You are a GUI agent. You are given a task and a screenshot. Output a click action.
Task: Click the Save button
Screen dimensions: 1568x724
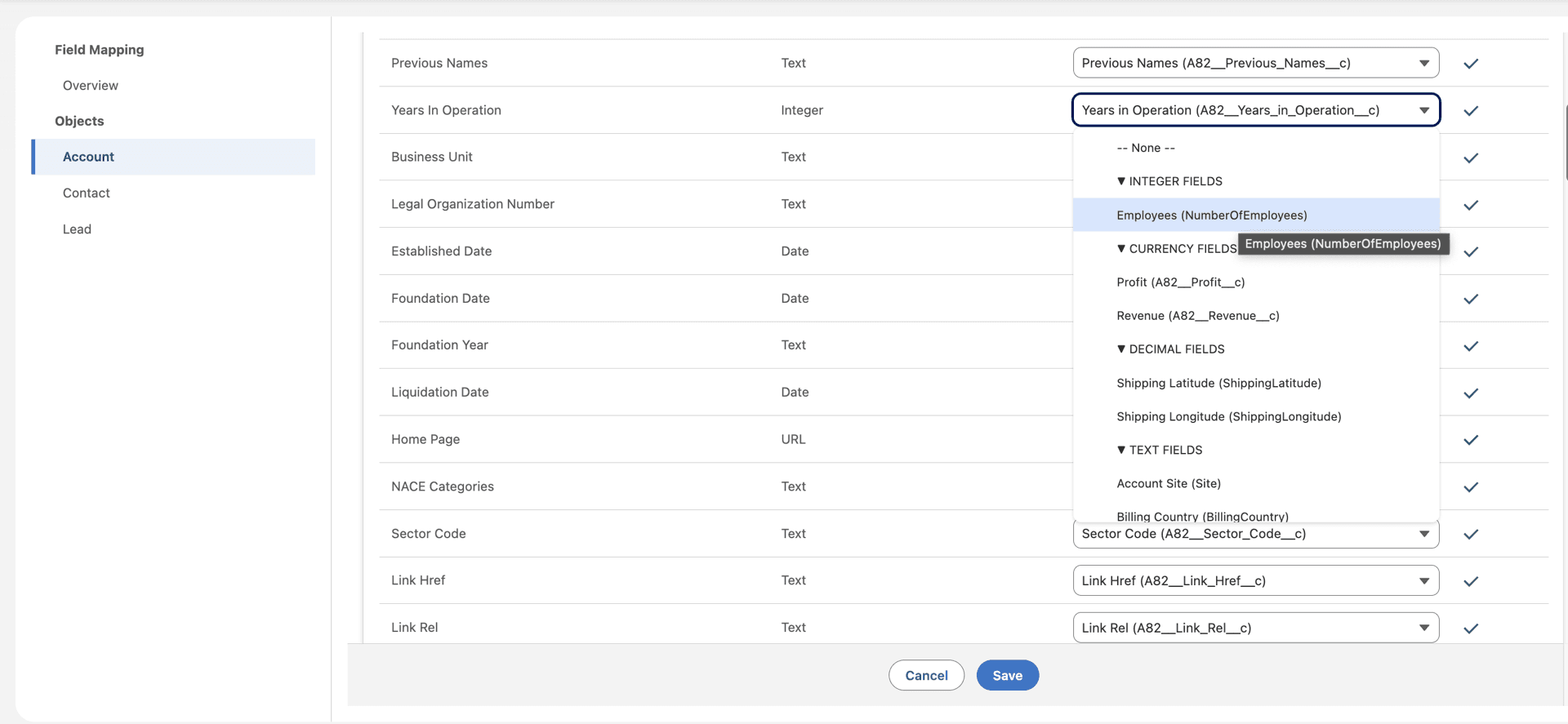point(1007,675)
